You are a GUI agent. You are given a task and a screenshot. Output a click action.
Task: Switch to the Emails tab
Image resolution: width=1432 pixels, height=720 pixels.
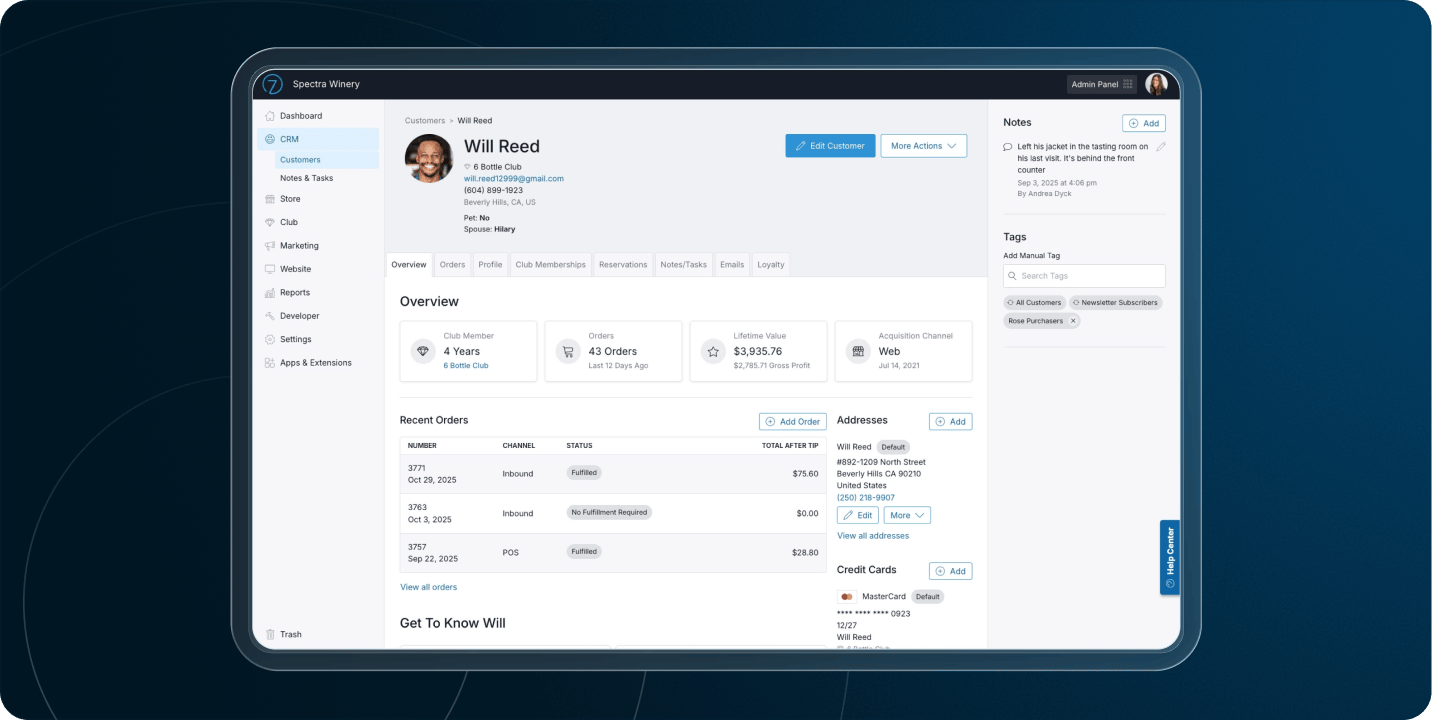coord(732,265)
